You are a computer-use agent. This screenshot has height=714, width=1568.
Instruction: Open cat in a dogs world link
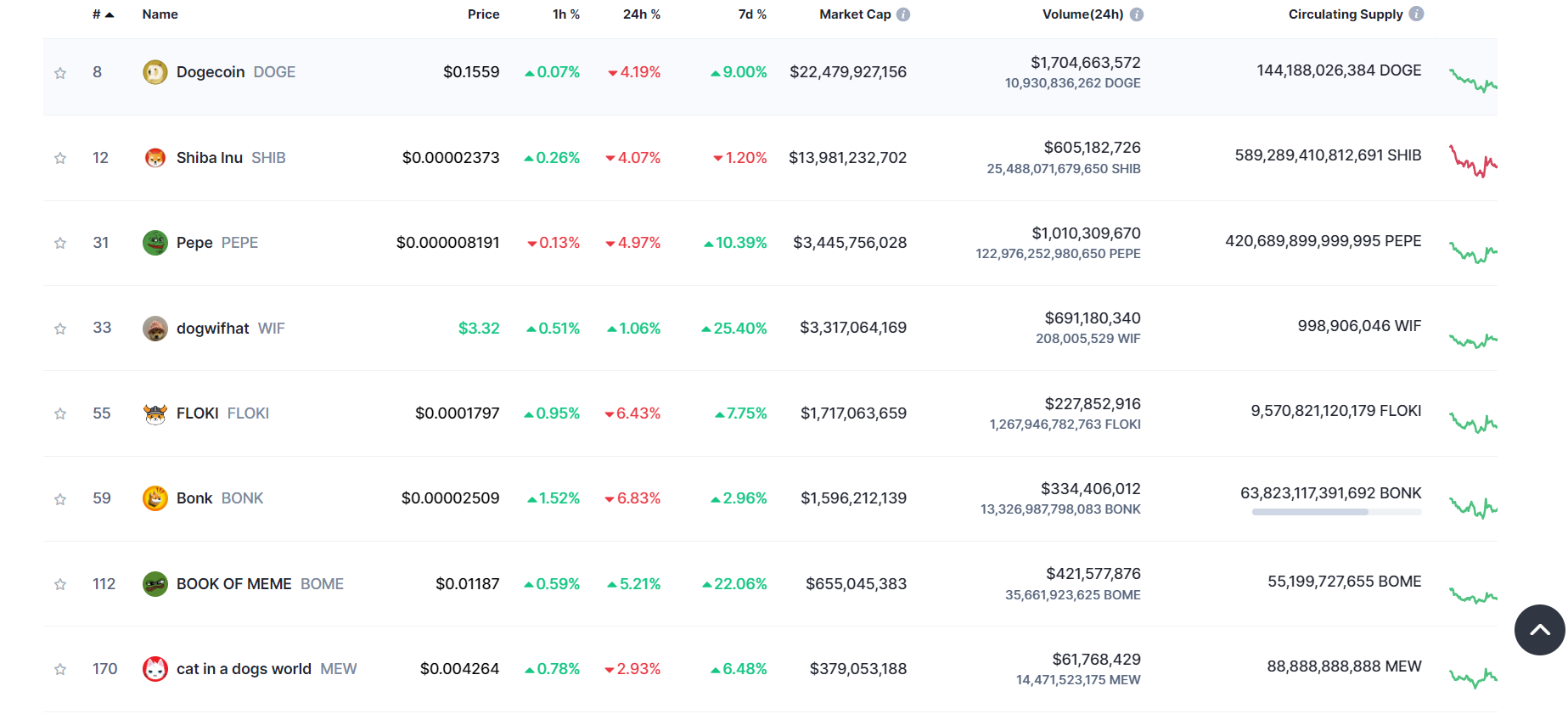pyautogui.click(x=267, y=669)
